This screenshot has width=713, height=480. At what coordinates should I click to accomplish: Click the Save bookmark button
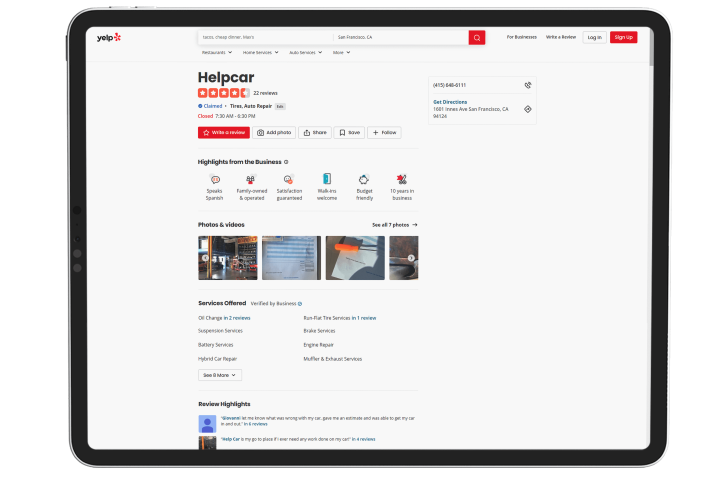(349, 133)
